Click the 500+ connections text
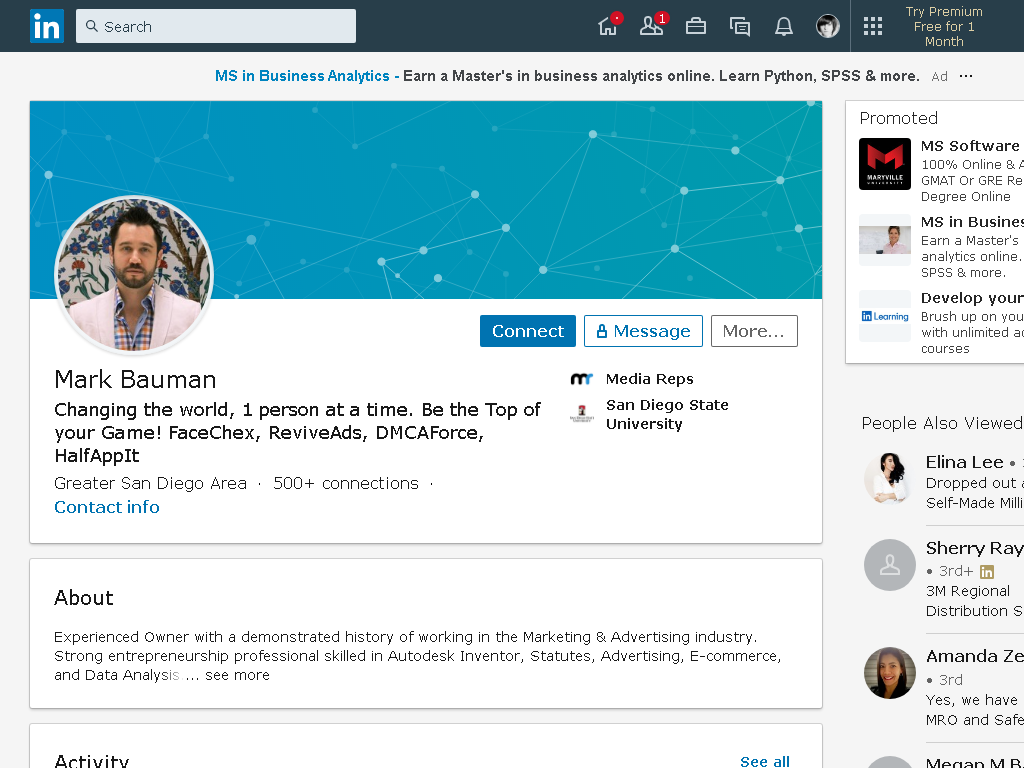 (345, 483)
